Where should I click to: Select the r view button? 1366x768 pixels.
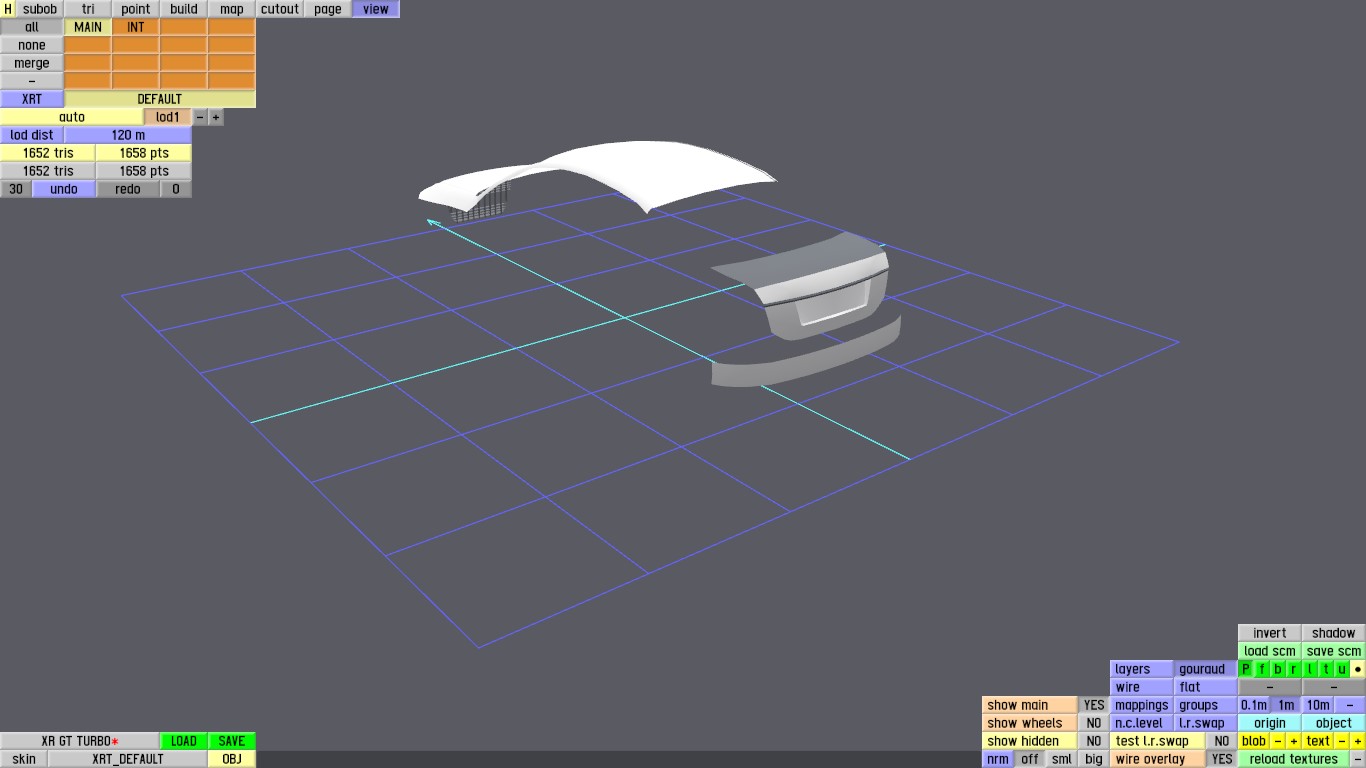tap(1294, 669)
